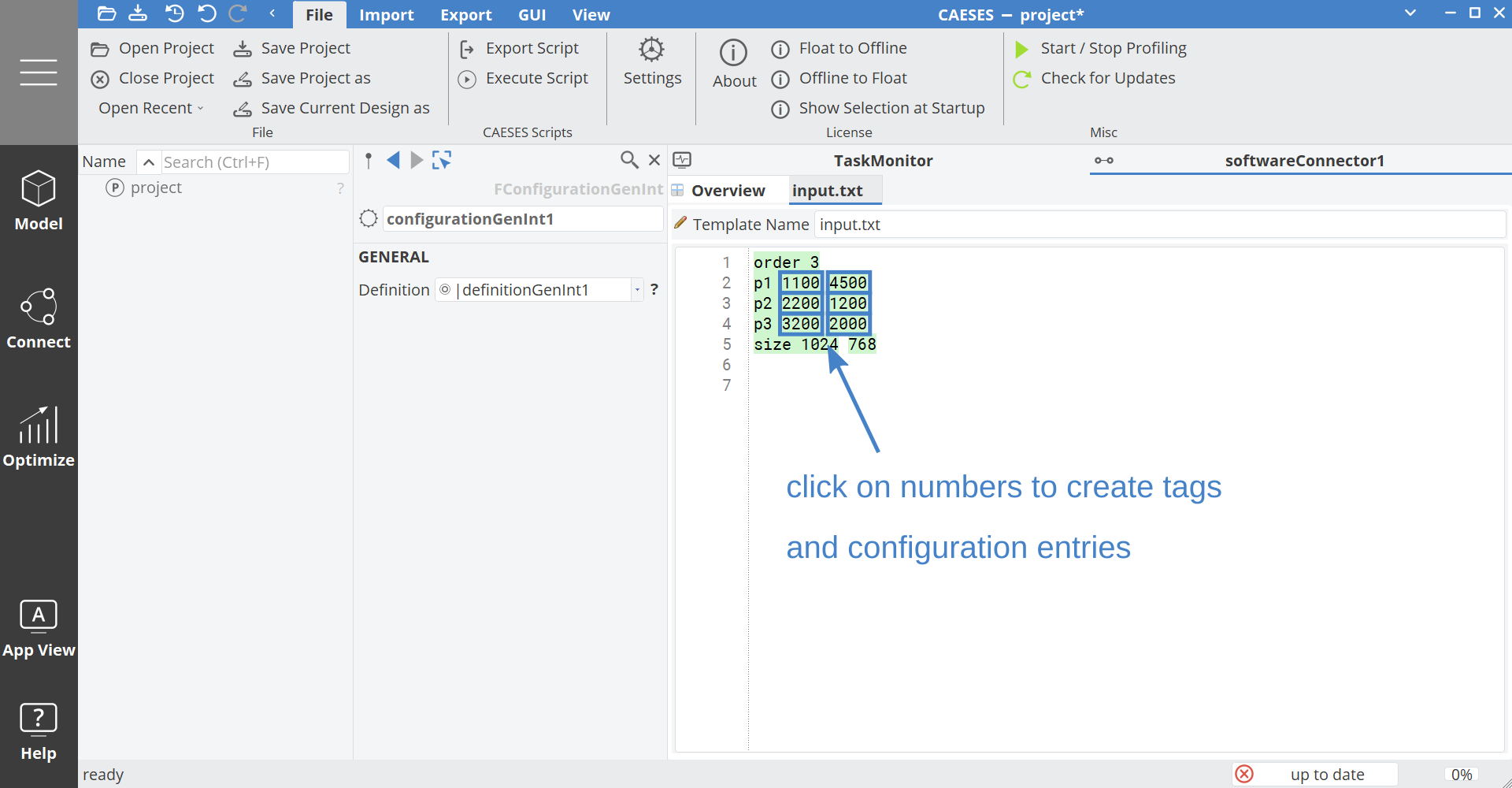Image resolution: width=1512 pixels, height=788 pixels.
Task: Open App View from sidebar
Action: 39,629
